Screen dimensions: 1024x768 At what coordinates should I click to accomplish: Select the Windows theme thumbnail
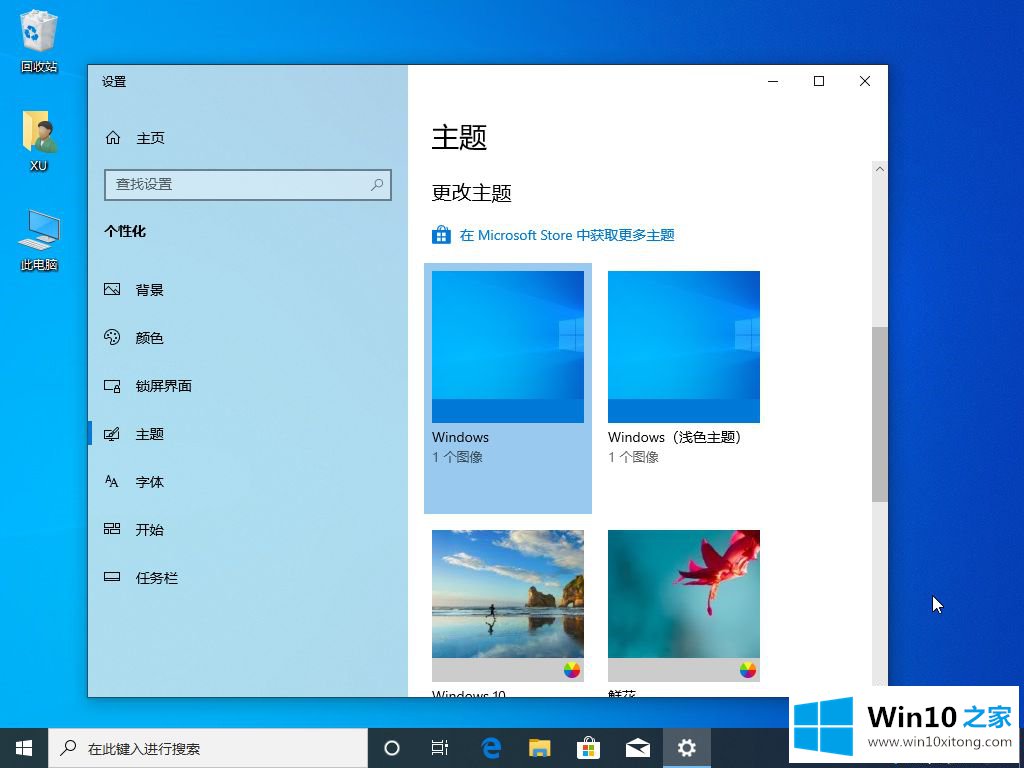(508, 347)
